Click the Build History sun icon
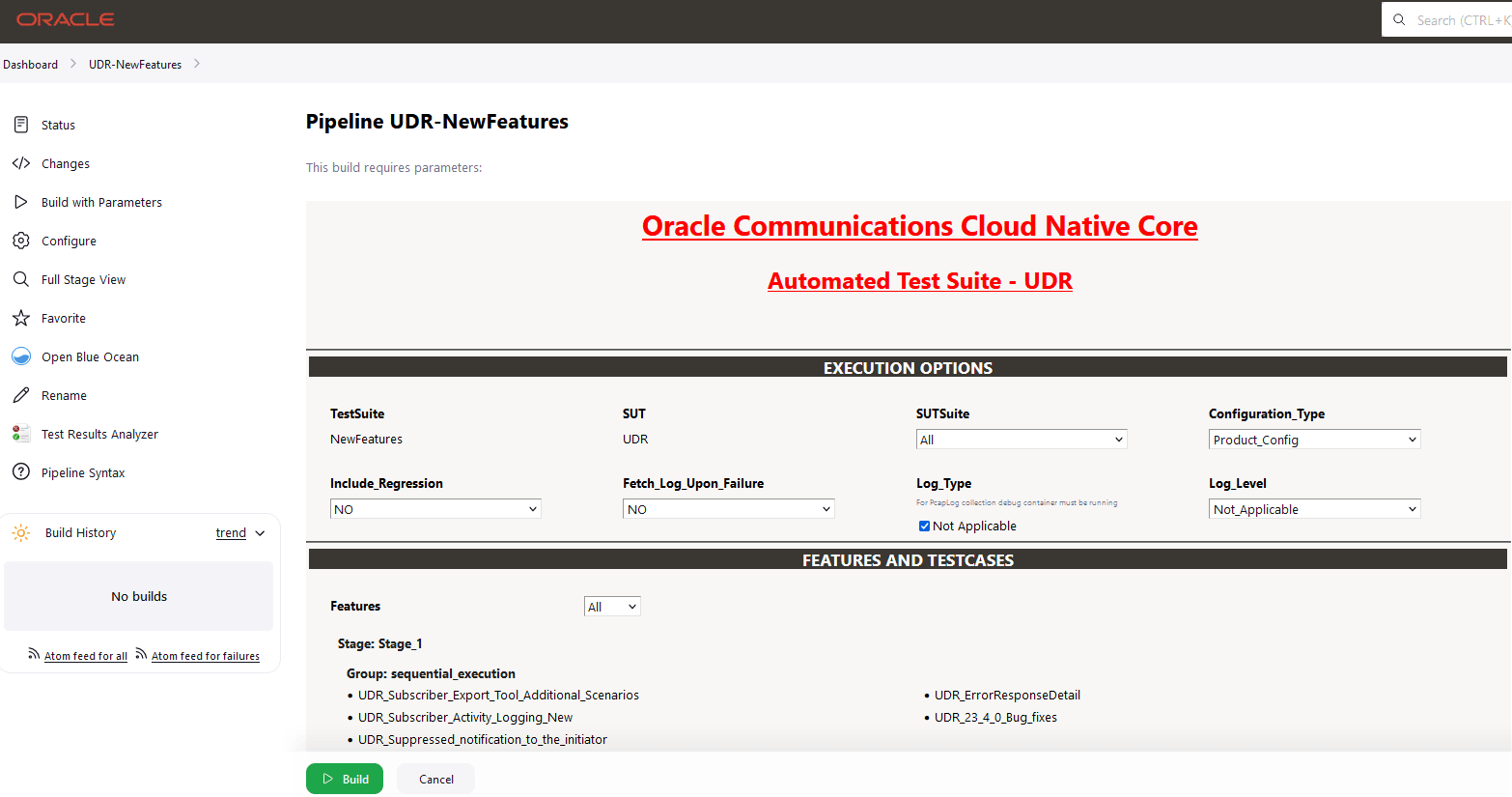 click(21, 532)
